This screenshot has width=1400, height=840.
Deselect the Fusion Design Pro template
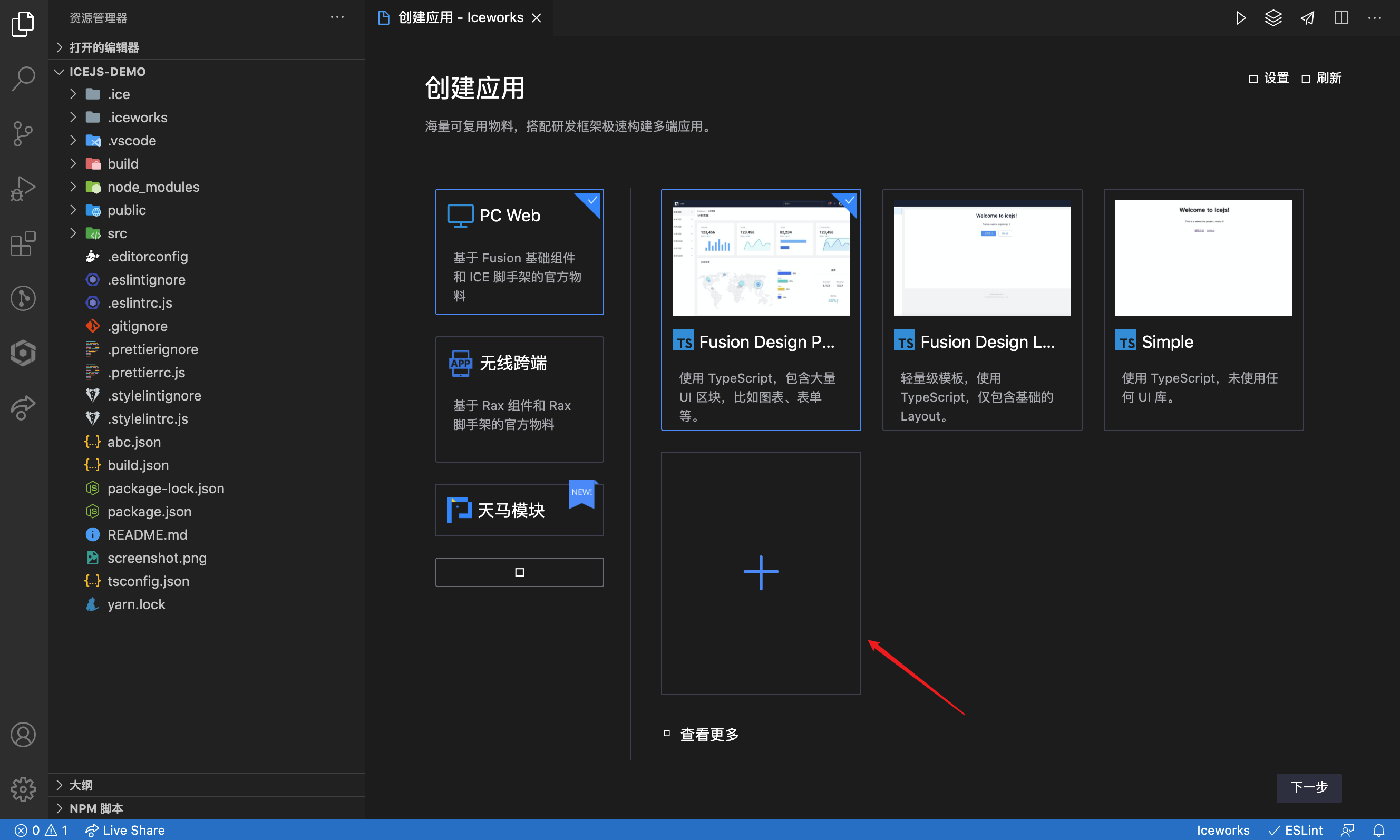click(848, 200)
